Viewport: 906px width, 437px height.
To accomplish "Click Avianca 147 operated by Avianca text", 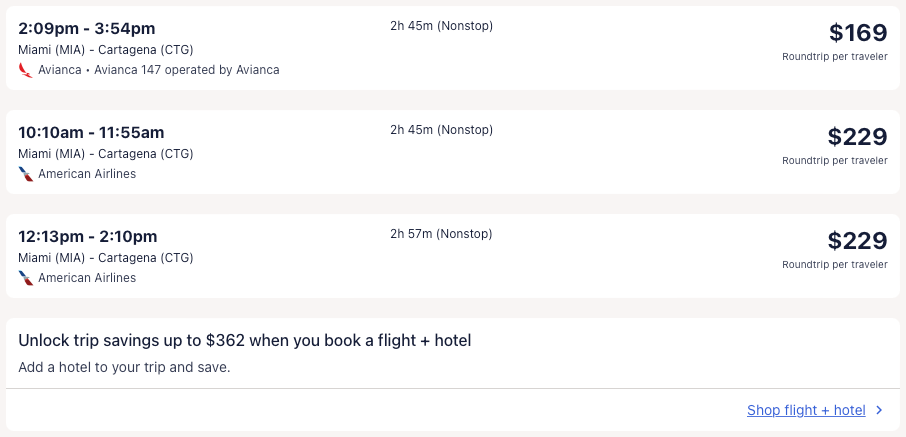I will [x=187, y=70].
